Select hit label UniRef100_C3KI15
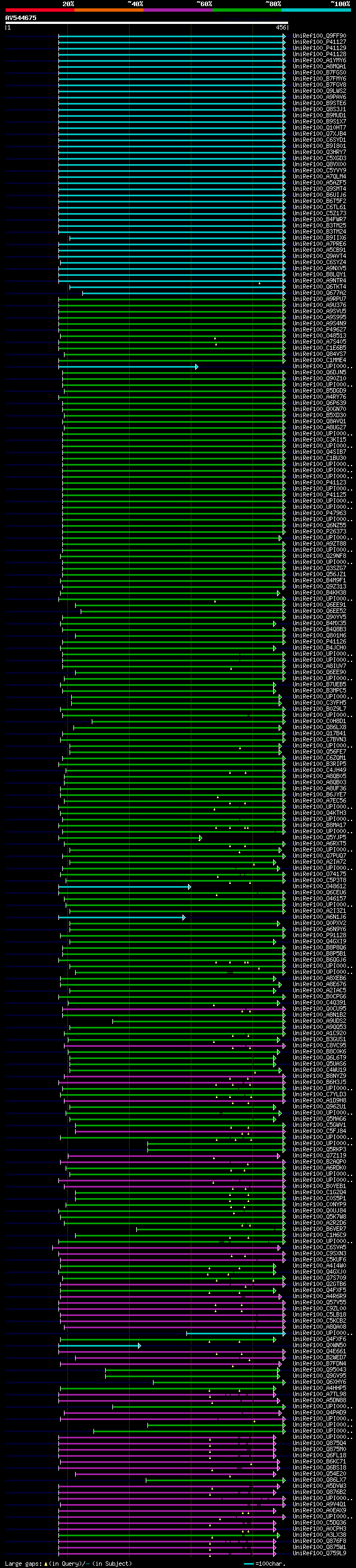Viewport: 356px width, 1568px height. (319, 439)
